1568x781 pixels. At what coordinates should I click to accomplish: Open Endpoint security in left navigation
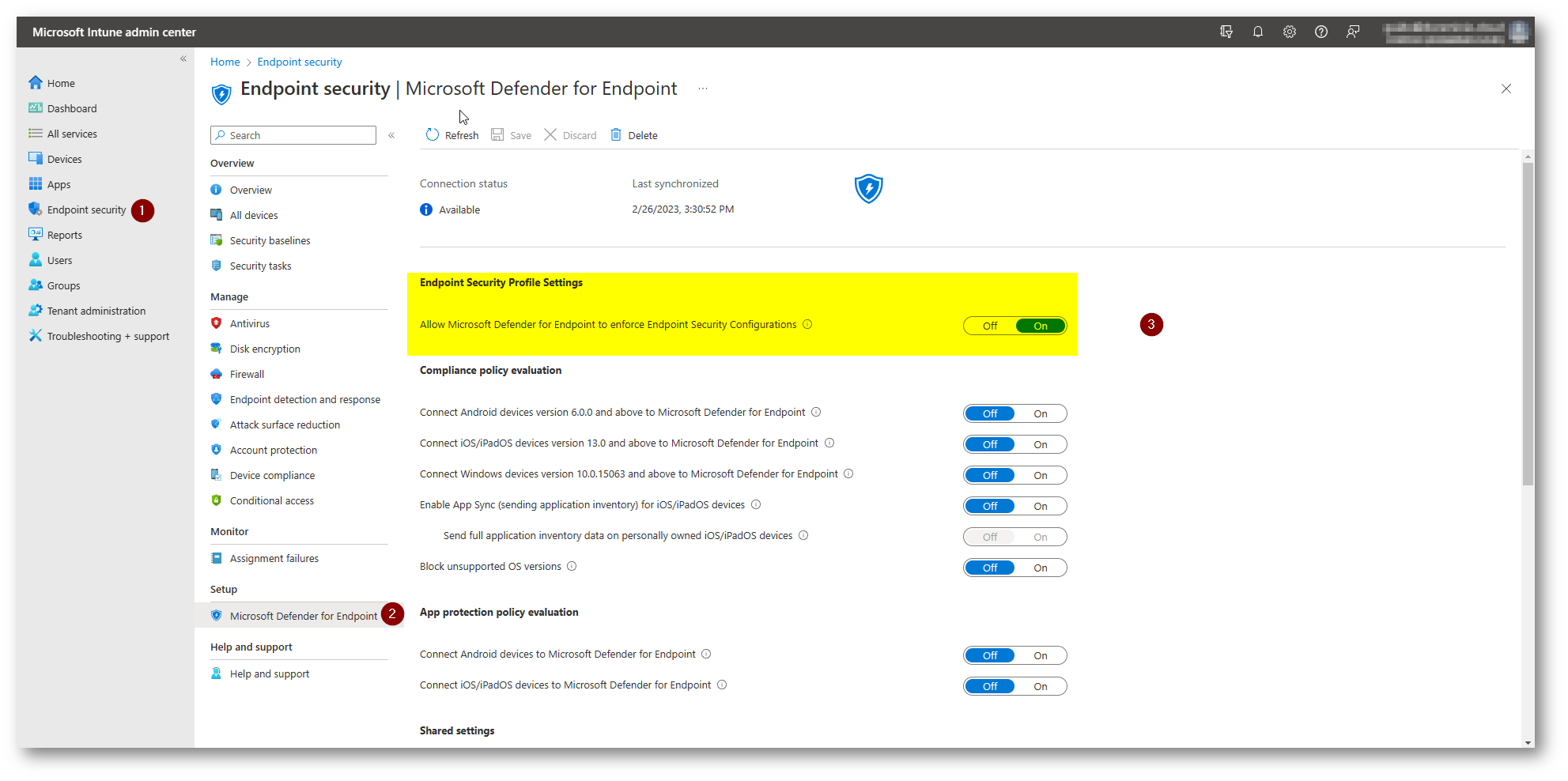(x=86, y=209)
